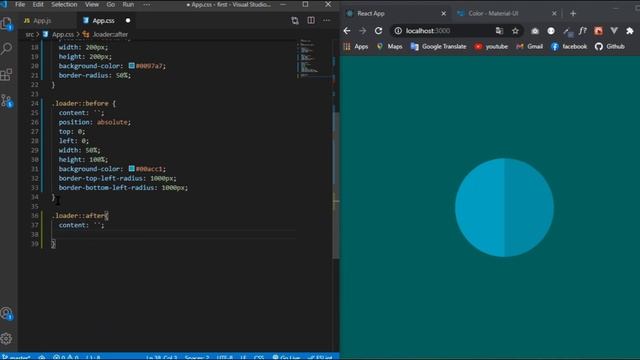Click the #00acc1 color swatch on line 31
Screen dimensions: 640x360
pos(132,168)
